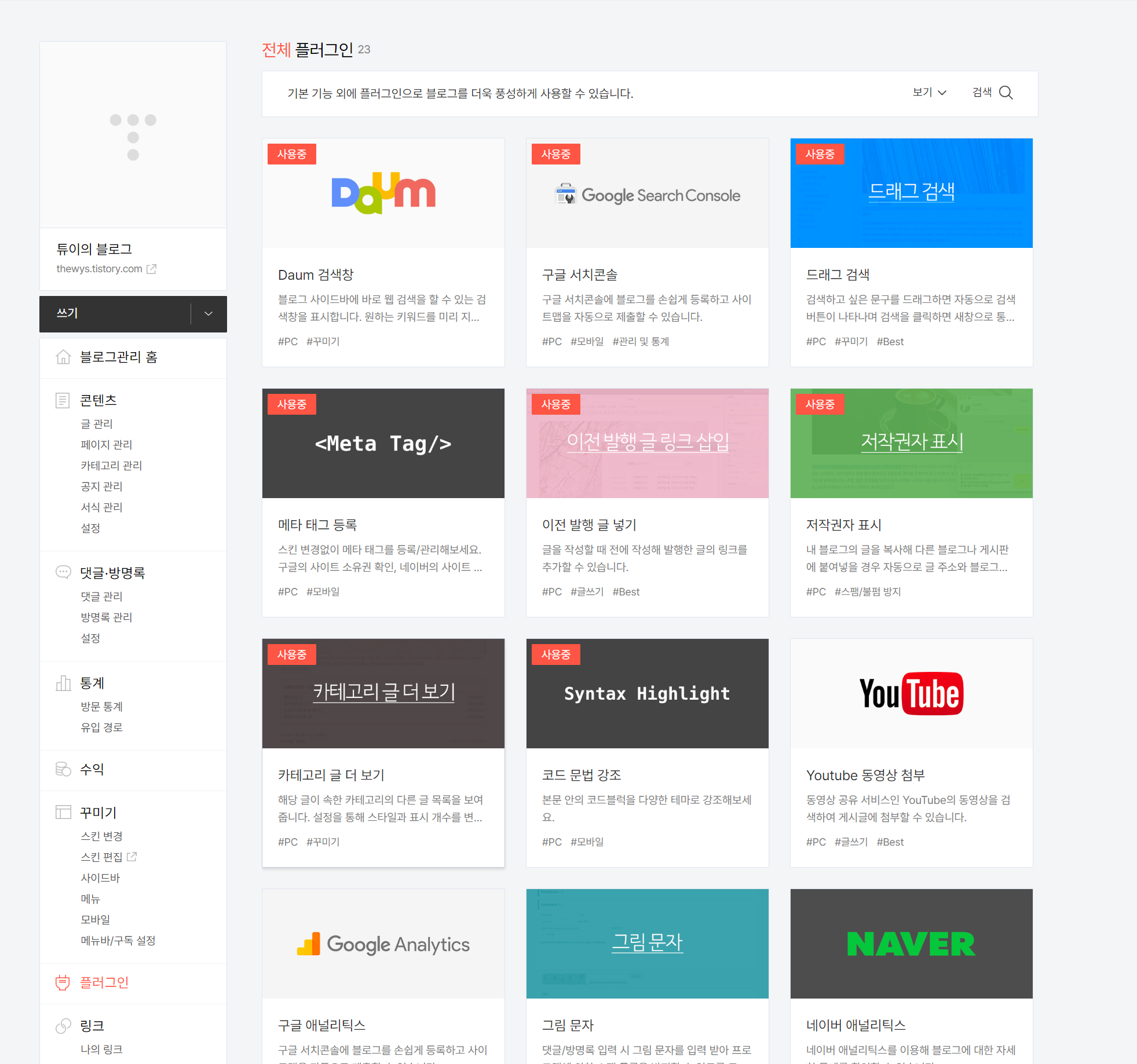Viewport: 1137px width, 1064px height.
Task: Click the Youtube 동영상 첨부 title
Action: [x=865, y=775]
